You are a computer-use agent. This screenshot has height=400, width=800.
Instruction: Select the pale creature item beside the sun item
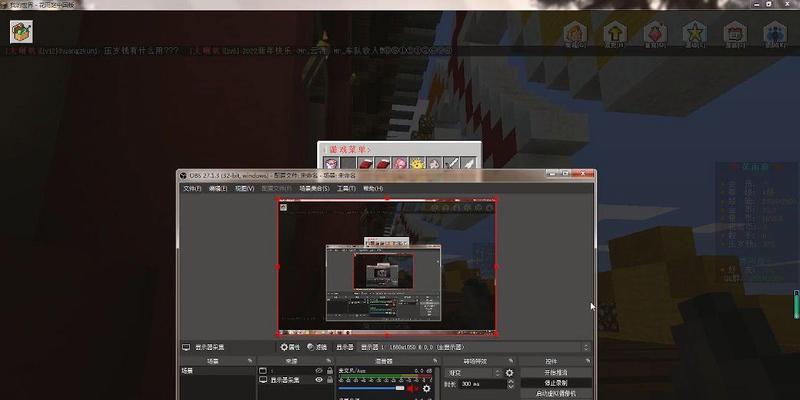pos(434,164)
